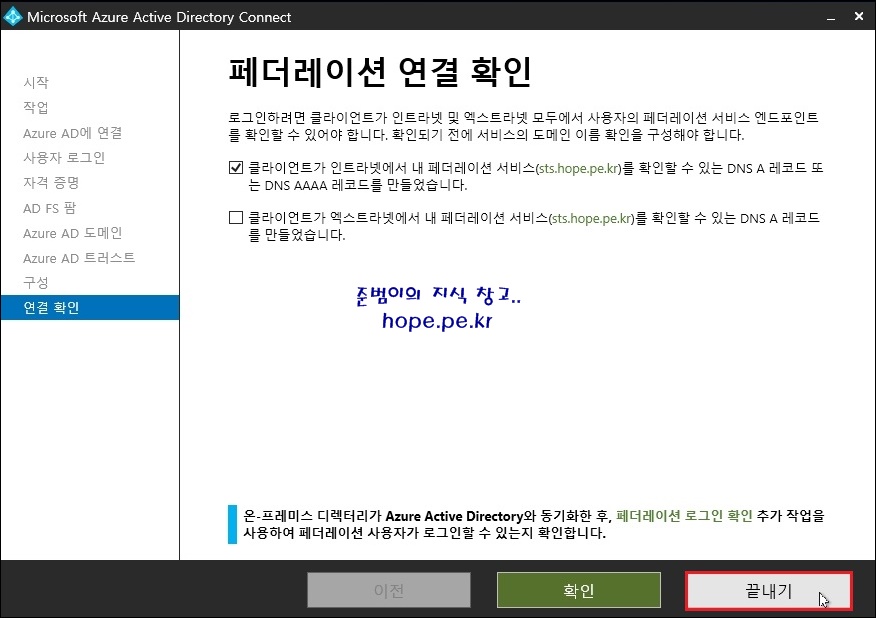Click the 확인 verify button
Image resolution: width=876 pixels, height=618 pixels.
coord(579,590)
